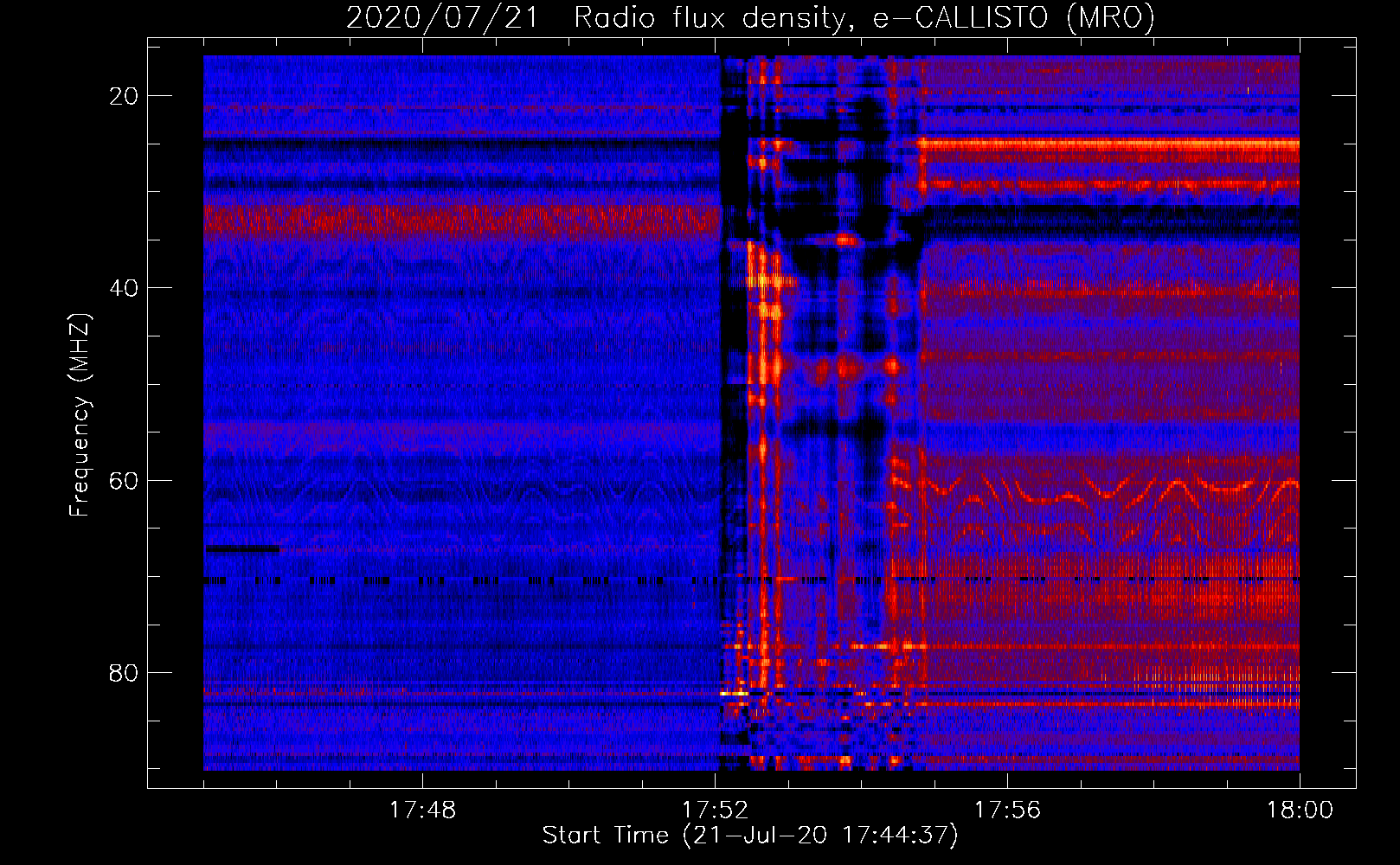Click the 'Start Time (21-Jul-20 17:44:37)' x-axis label
This screenshot has width=1400, height=865.
(750, 836)
